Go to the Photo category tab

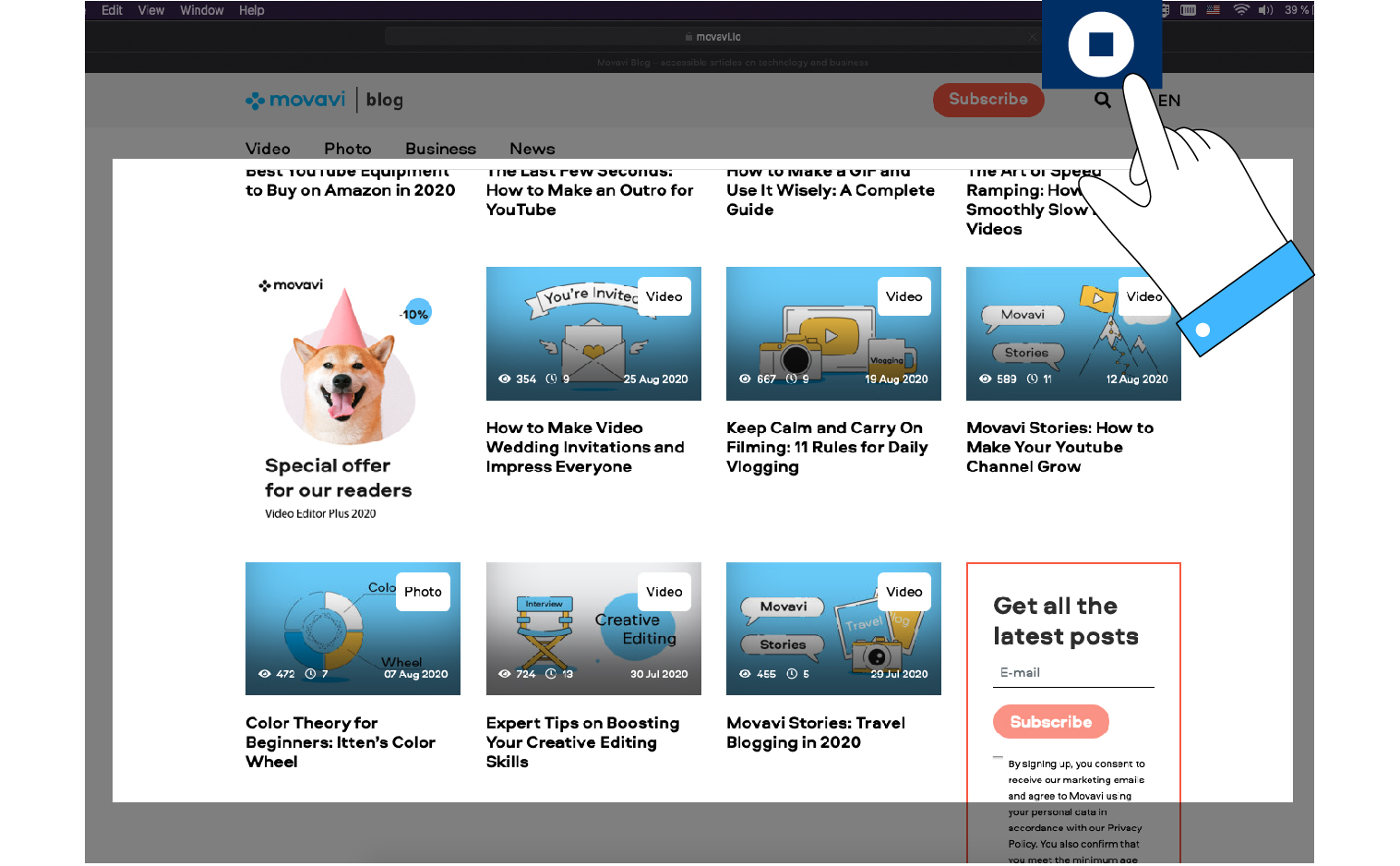[x=348, y=149]
